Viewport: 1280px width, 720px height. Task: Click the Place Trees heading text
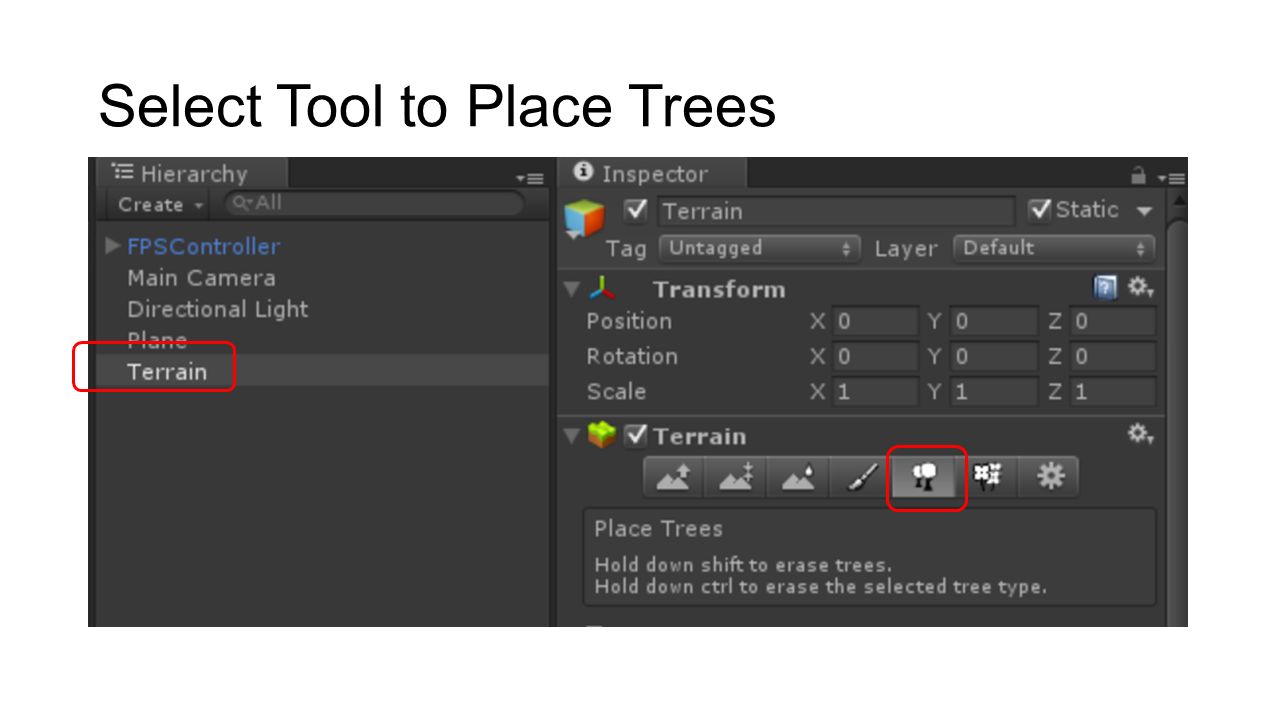(x=658, y=528)
